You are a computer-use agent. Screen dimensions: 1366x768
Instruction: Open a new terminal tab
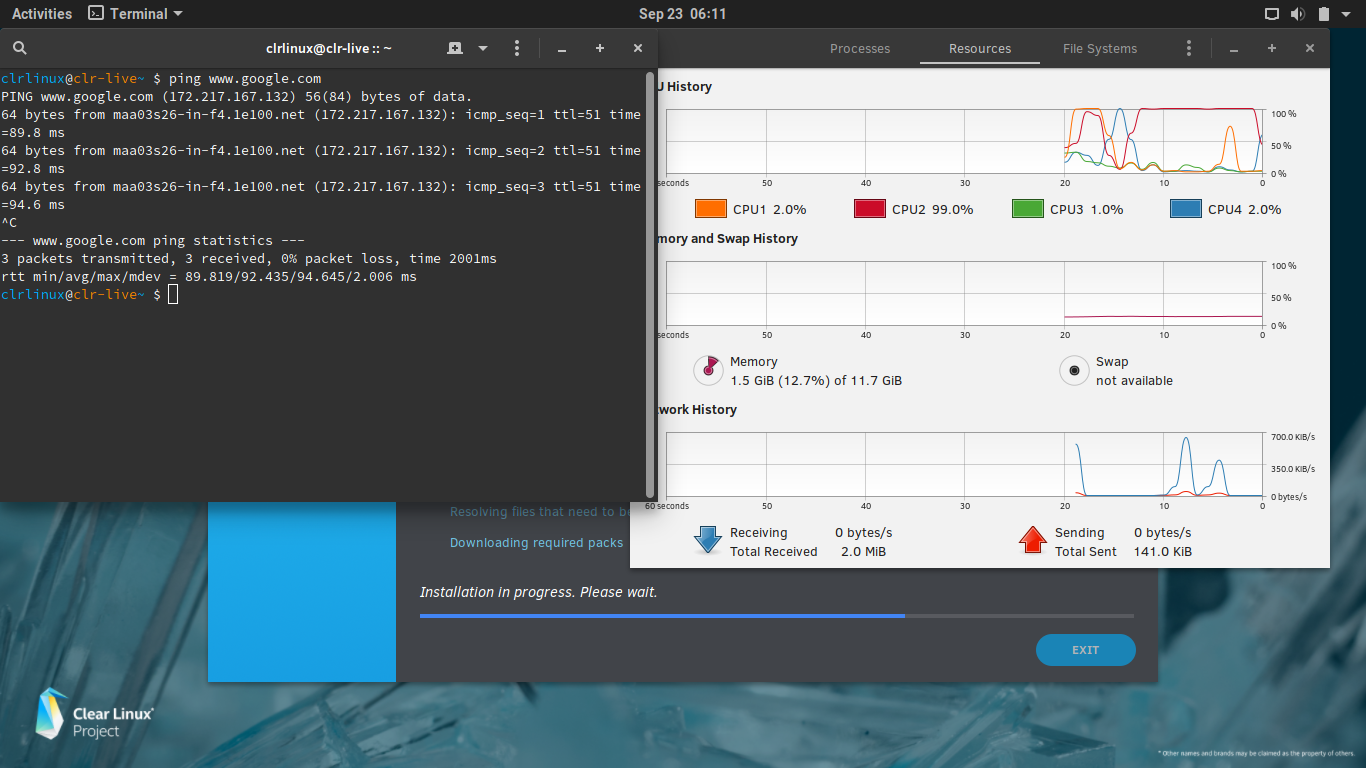pos(453,48)
